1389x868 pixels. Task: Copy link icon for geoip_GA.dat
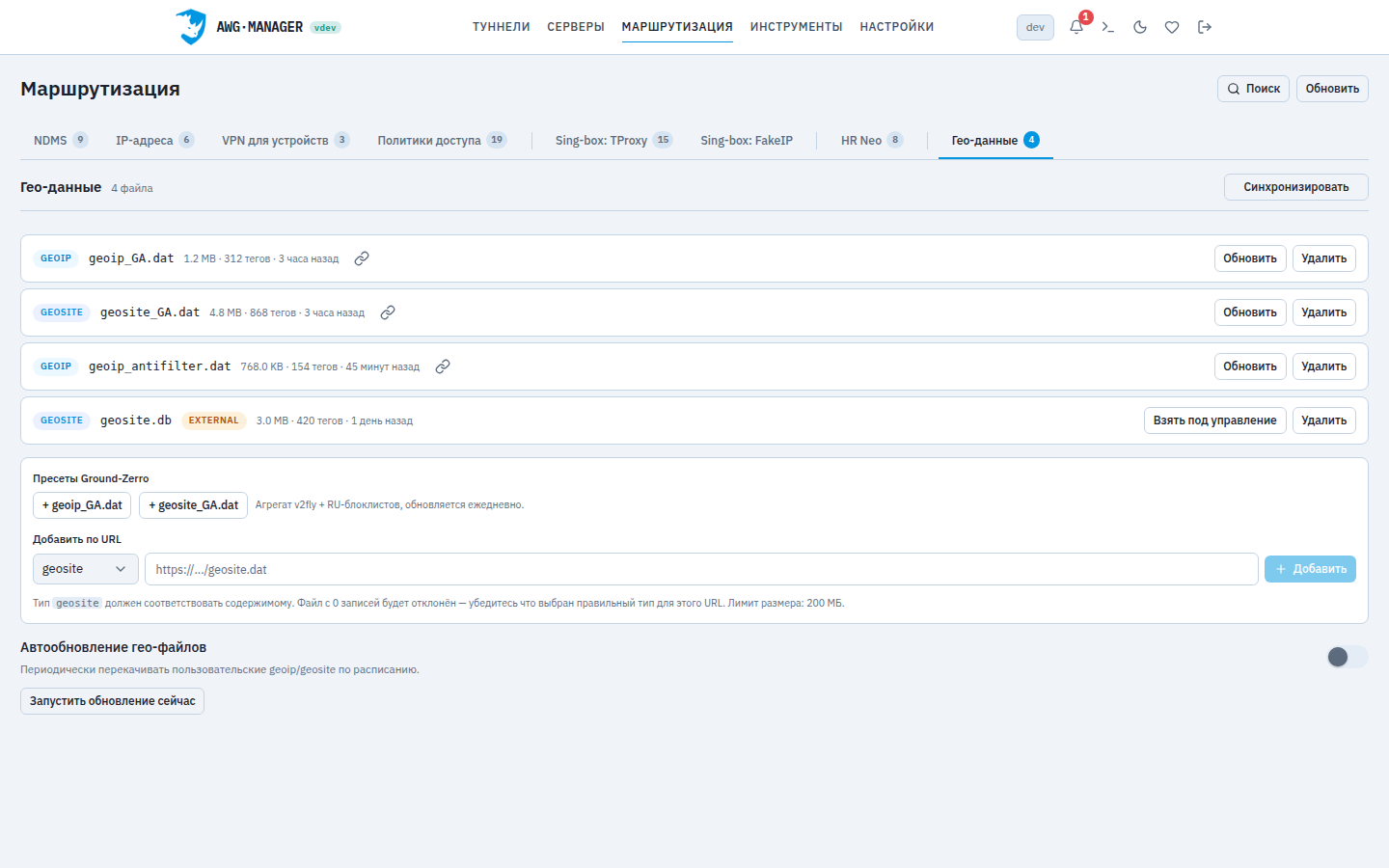tap(362, 258)
